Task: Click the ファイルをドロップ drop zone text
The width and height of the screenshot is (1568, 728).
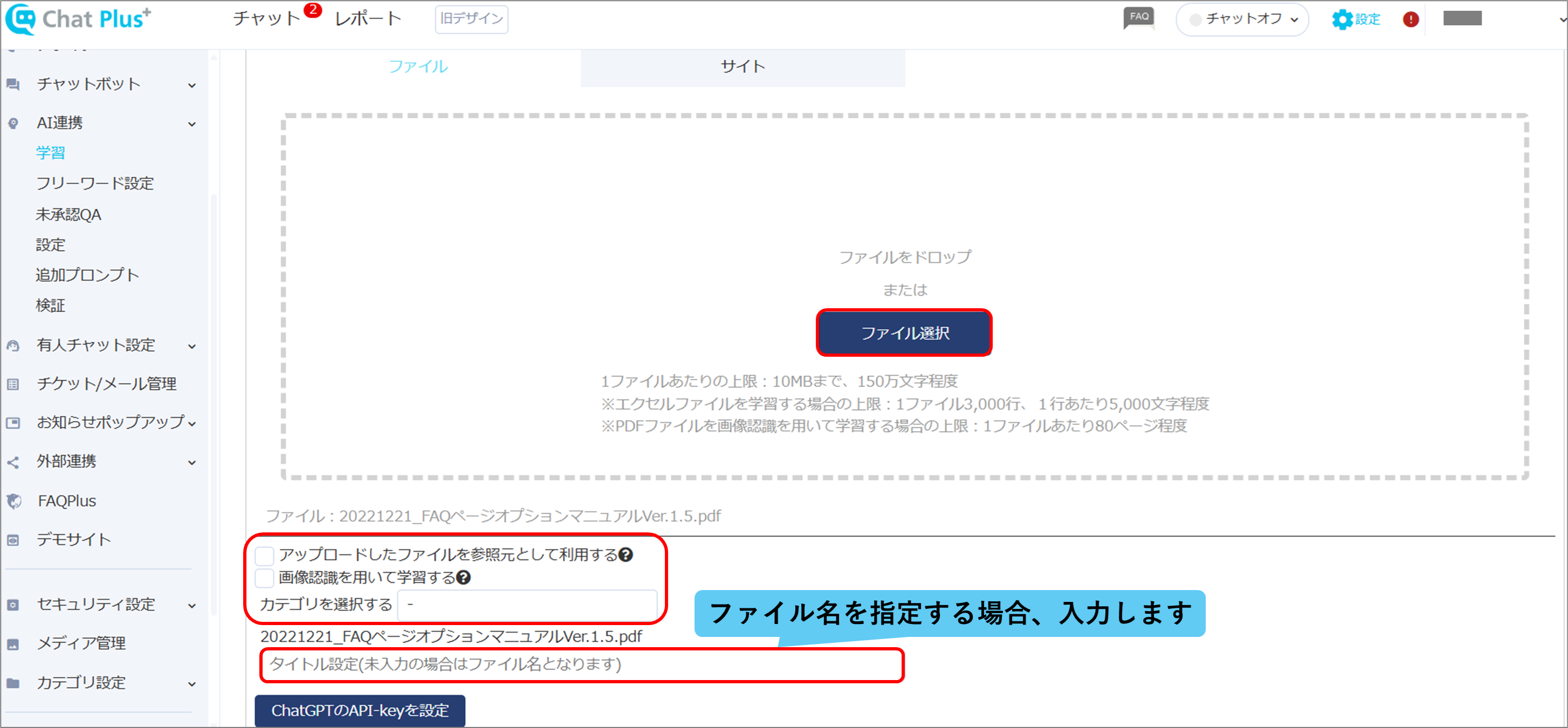Action: click(x=905, y=257)
